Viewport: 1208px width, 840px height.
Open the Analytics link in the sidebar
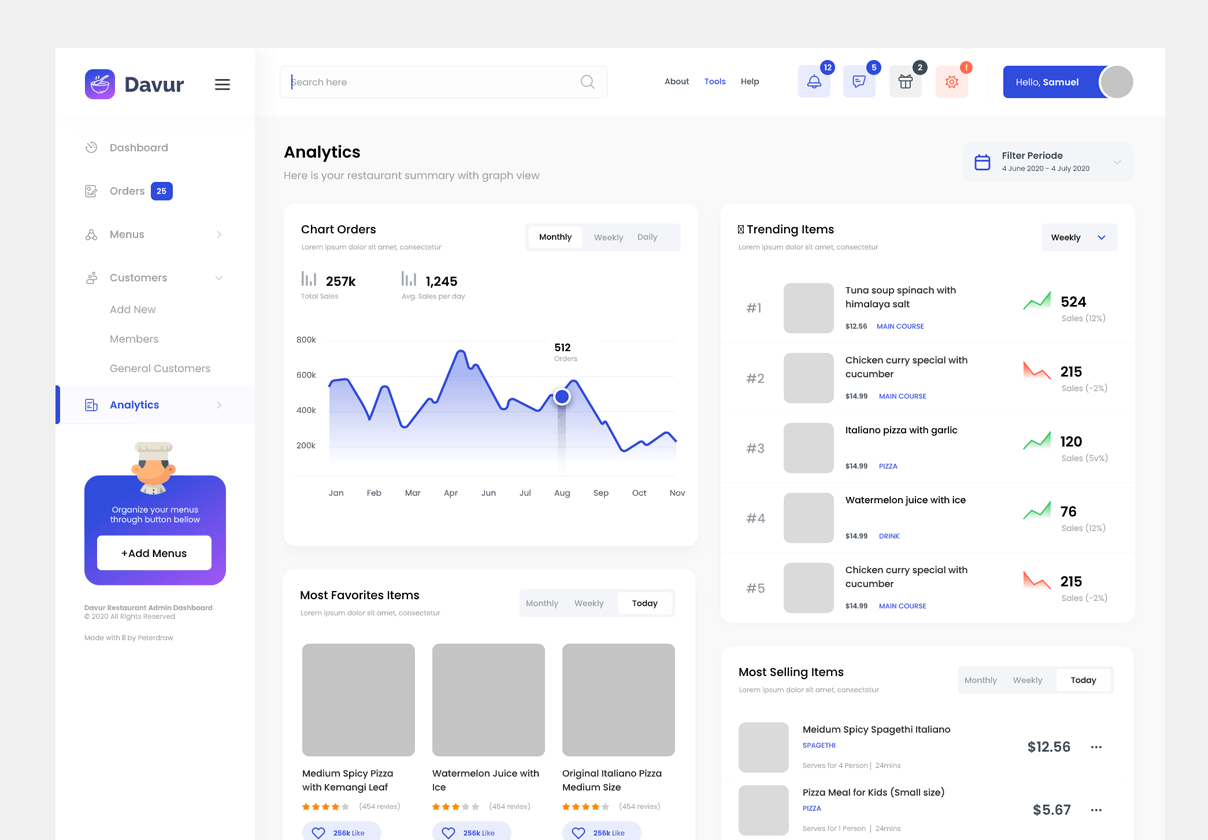(133, 404)
